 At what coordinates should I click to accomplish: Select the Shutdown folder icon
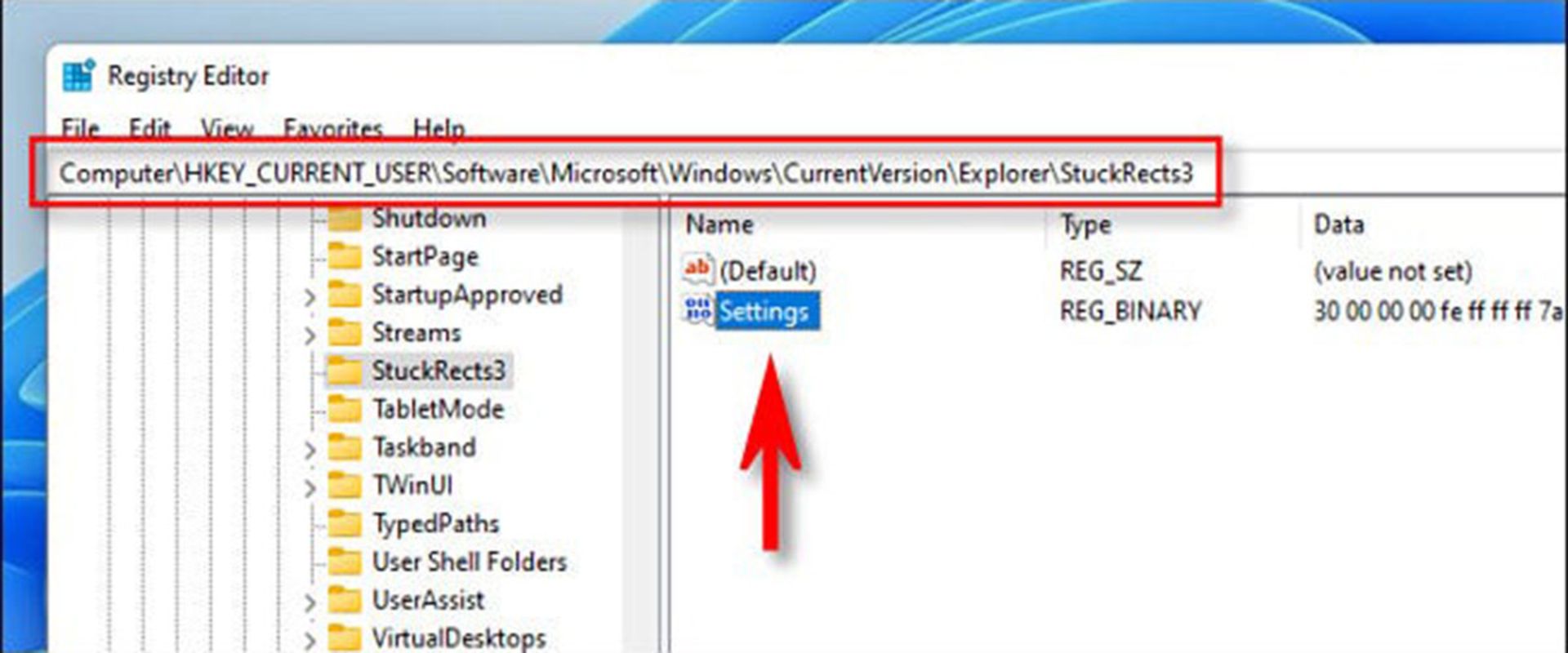point(344,218)
